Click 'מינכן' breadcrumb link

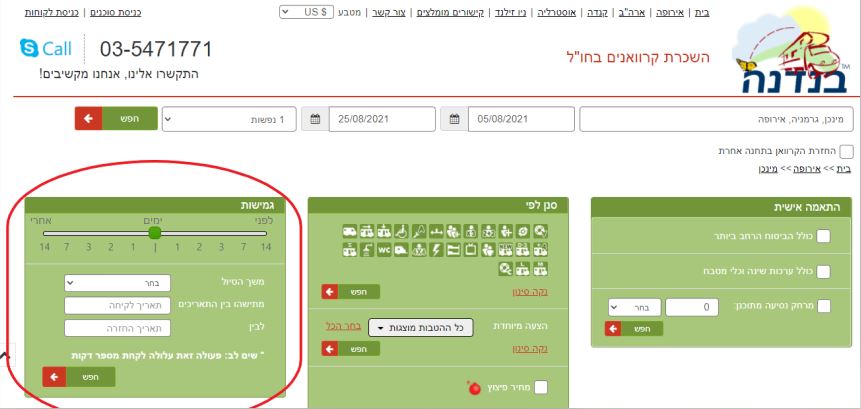tap(768, 169)
